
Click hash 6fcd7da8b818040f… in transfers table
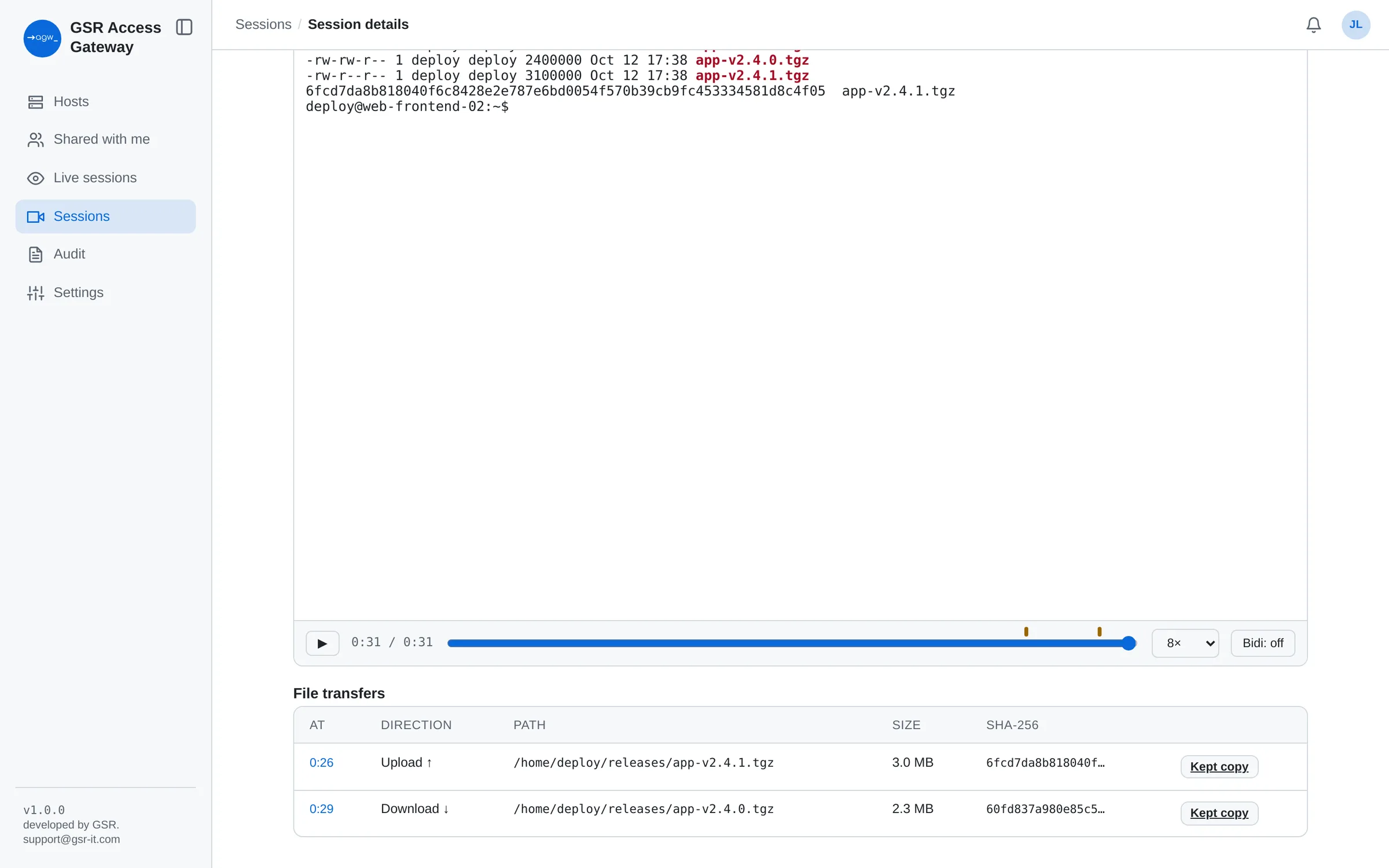tap(1045, 763)
